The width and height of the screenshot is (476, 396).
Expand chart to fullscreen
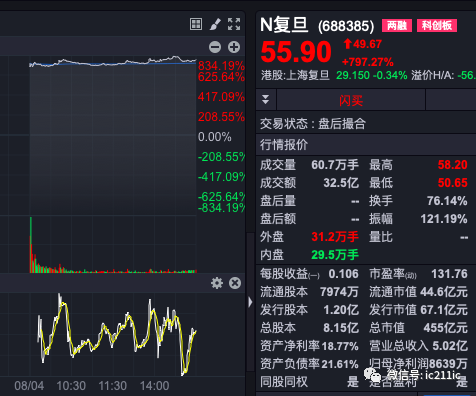pos(234,24)
